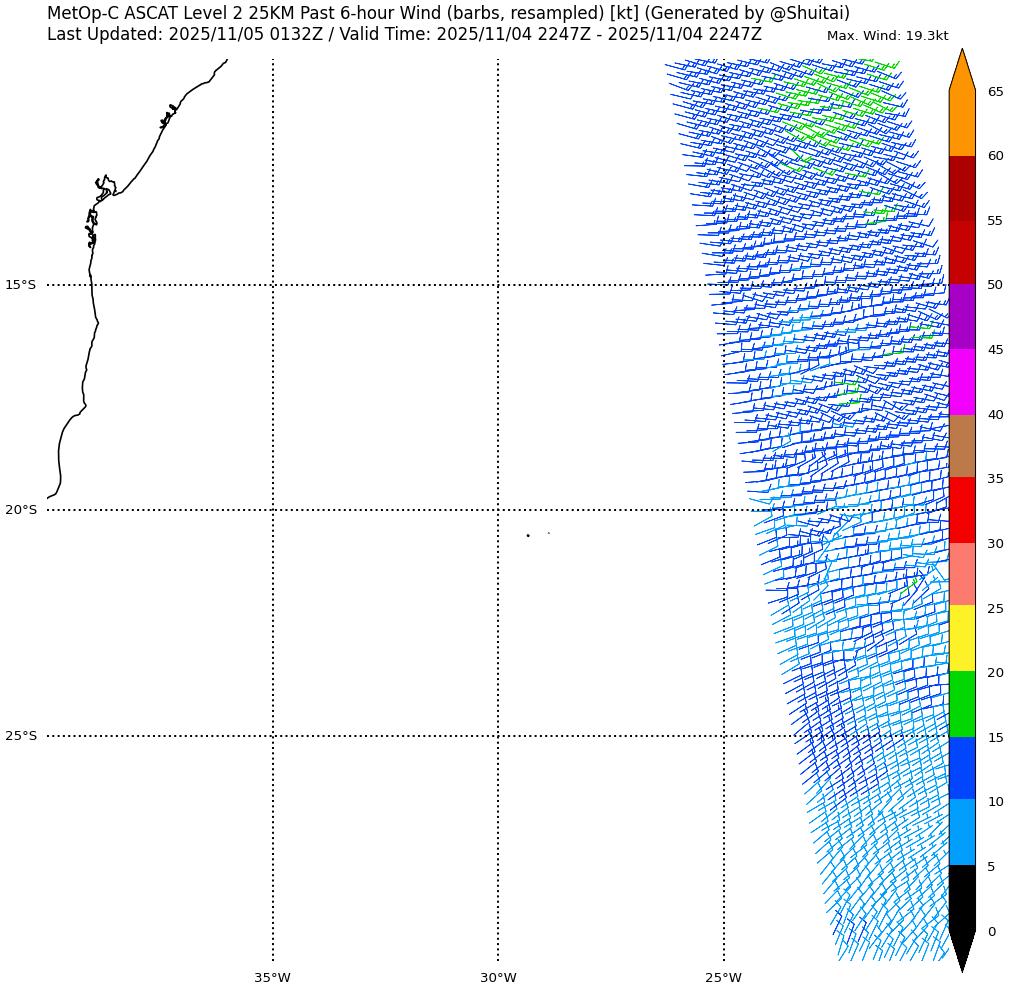Click the small island near 20°S 29°W
The width and height of the screenshot is (1009, 989).
528,535
